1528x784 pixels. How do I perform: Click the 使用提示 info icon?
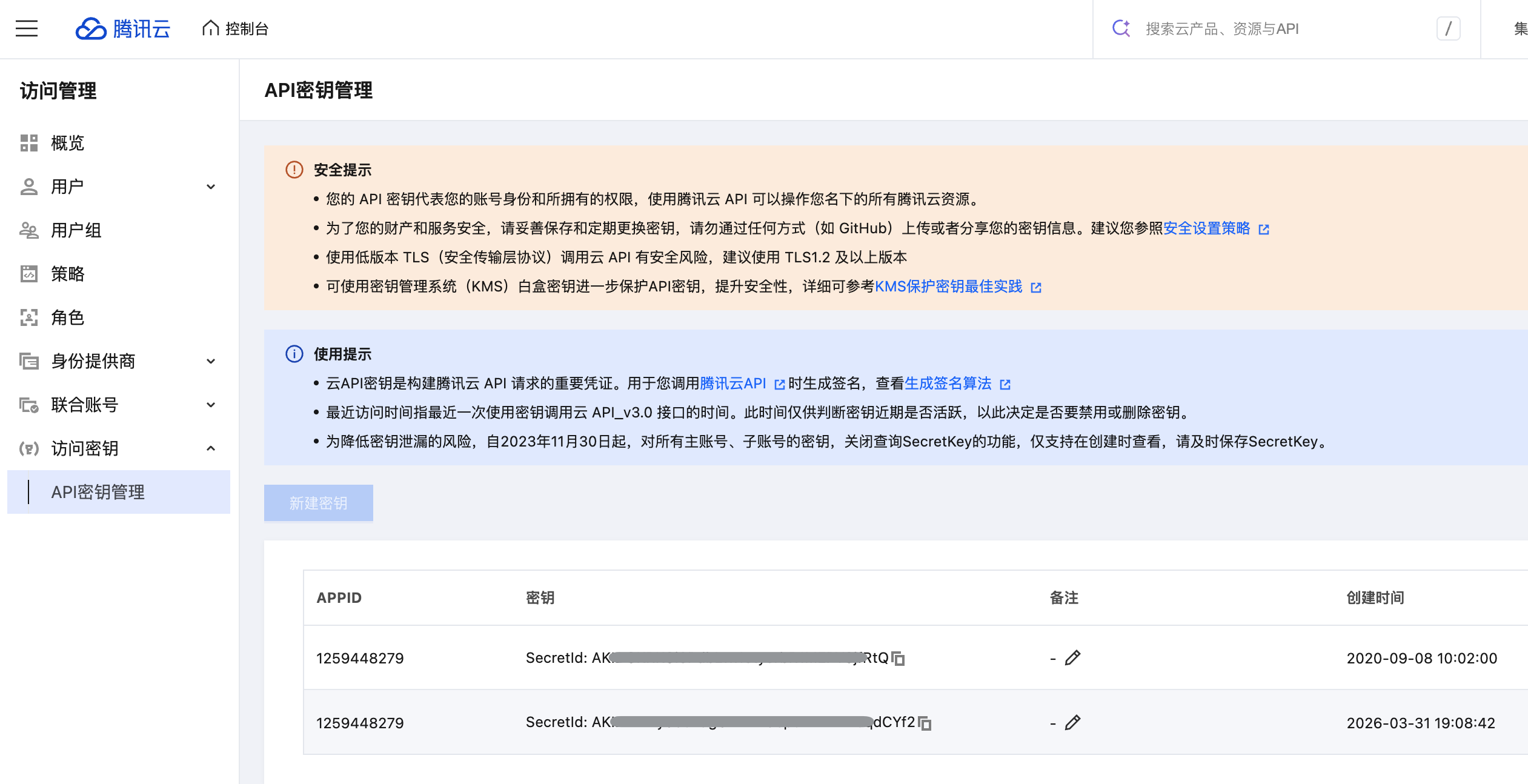[294, 354]
